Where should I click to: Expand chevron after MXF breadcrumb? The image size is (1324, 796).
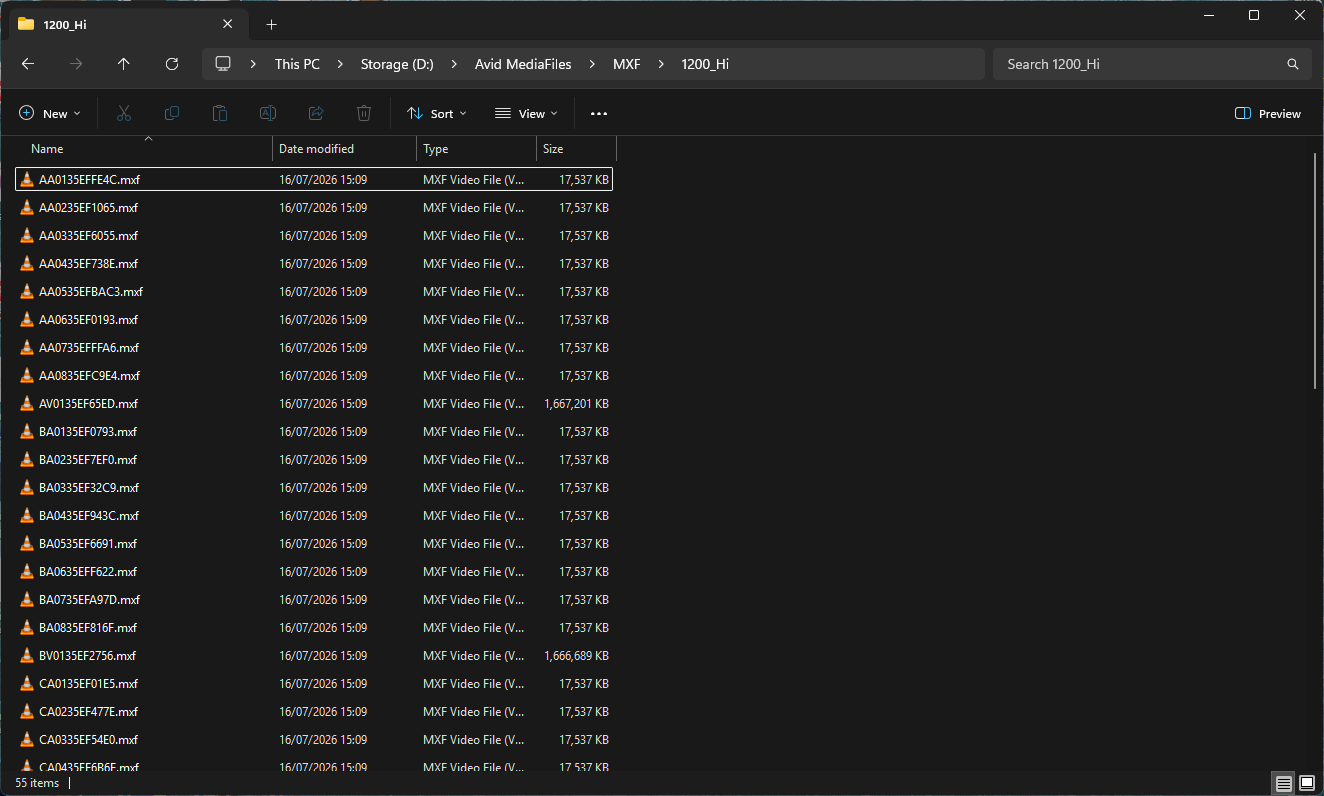661,64
